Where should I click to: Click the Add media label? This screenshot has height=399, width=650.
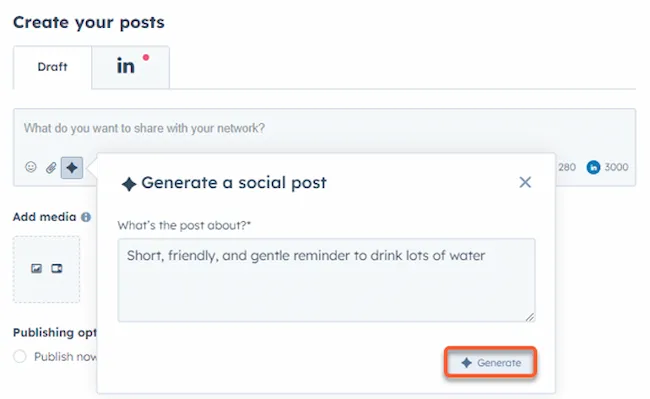coord(44,217)
